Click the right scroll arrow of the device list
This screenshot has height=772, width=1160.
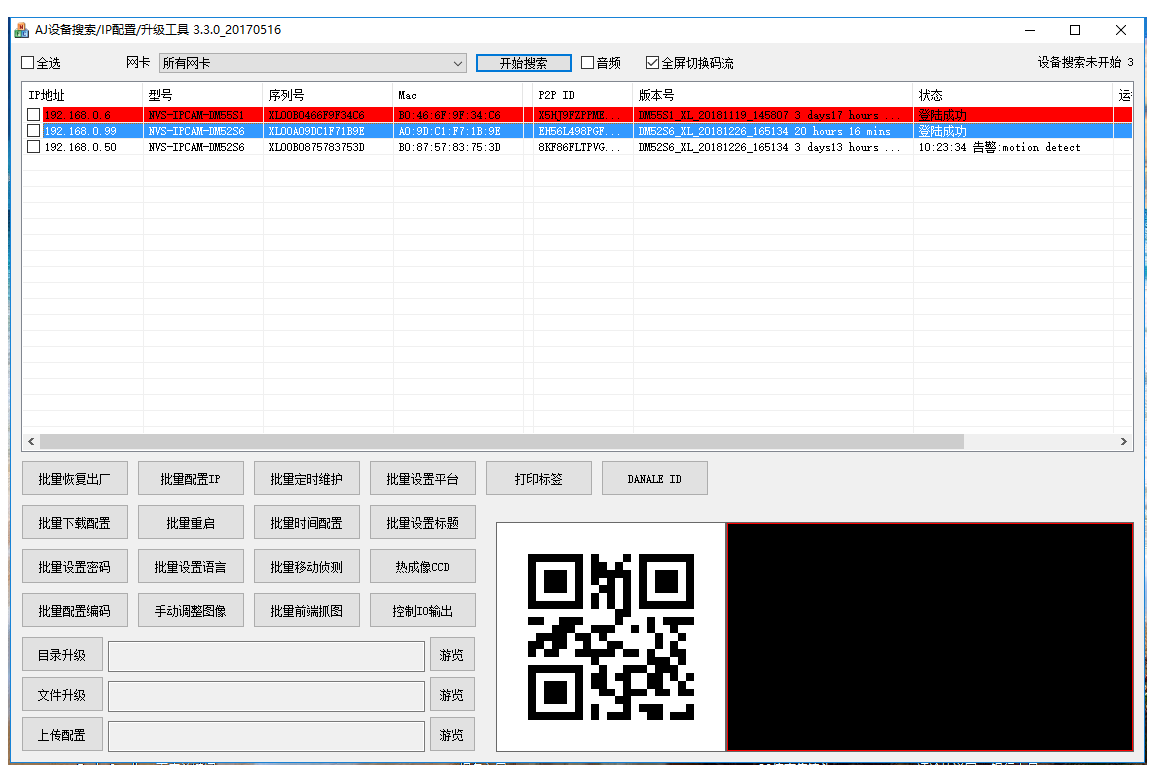(1123, 441)
